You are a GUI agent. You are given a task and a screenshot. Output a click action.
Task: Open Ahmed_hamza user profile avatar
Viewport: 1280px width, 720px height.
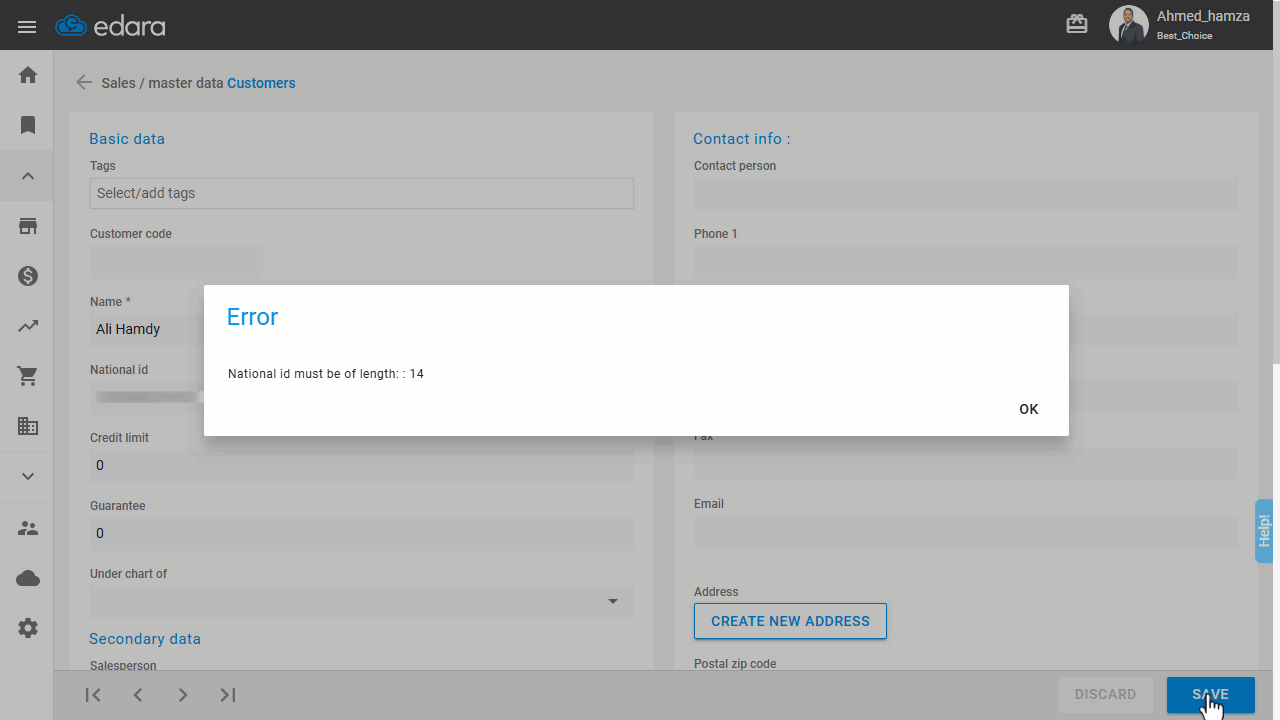pos(1128,25)
